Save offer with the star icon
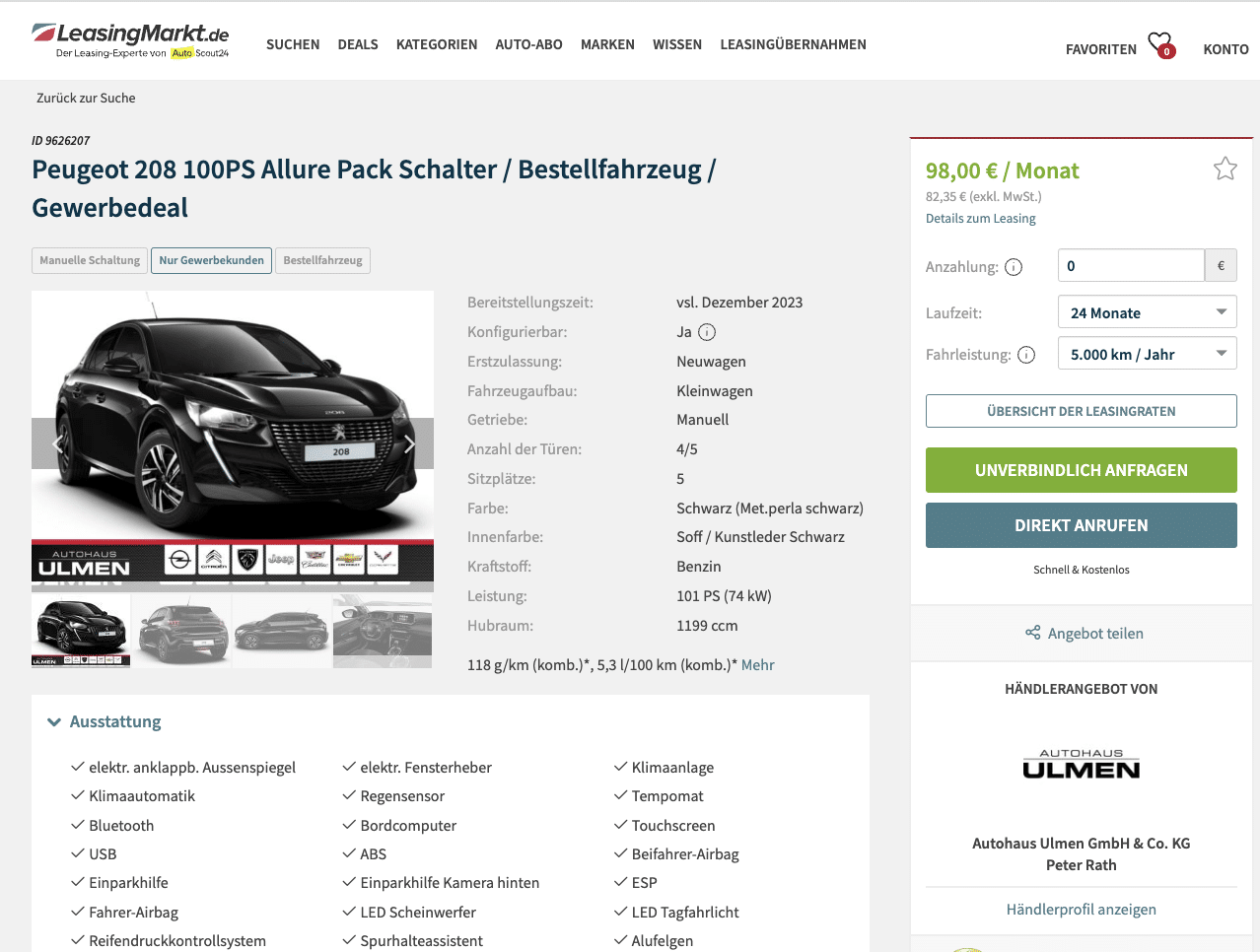The image size is (1260, 952). coord(1225,169)
